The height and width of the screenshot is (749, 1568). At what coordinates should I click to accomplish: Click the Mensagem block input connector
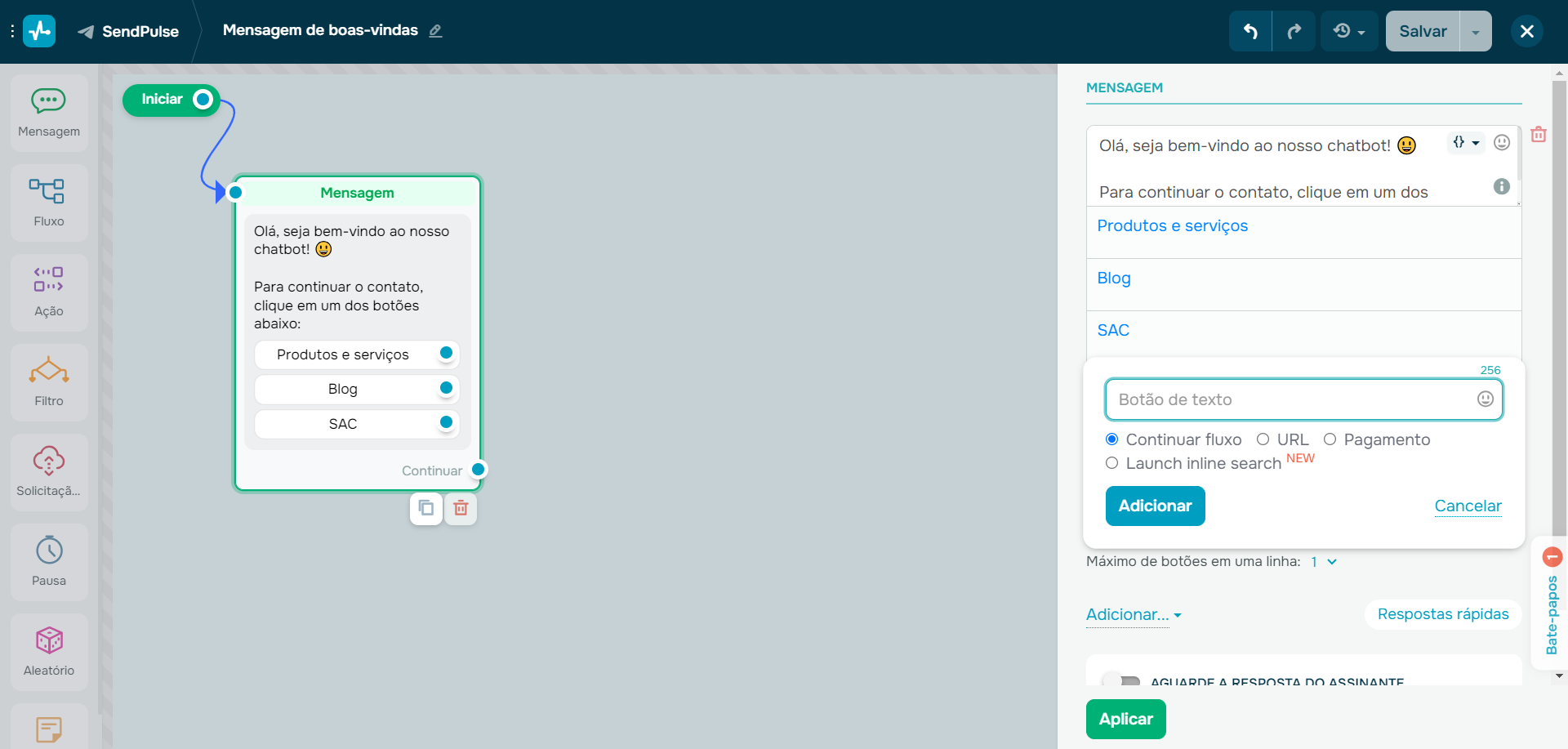tap(235, 193)
